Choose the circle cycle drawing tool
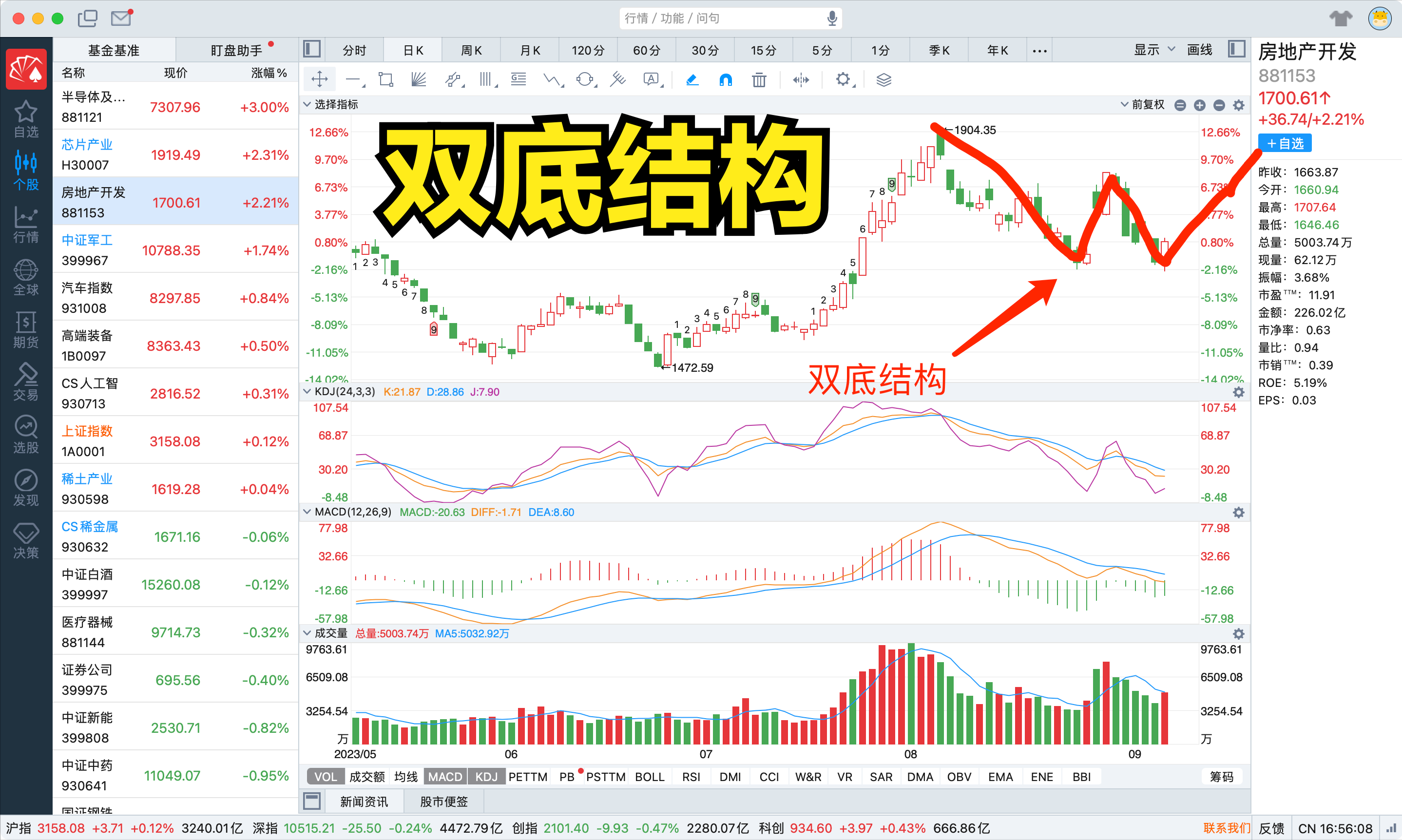This screenshot has width=1402, height=840. [585, 80]
